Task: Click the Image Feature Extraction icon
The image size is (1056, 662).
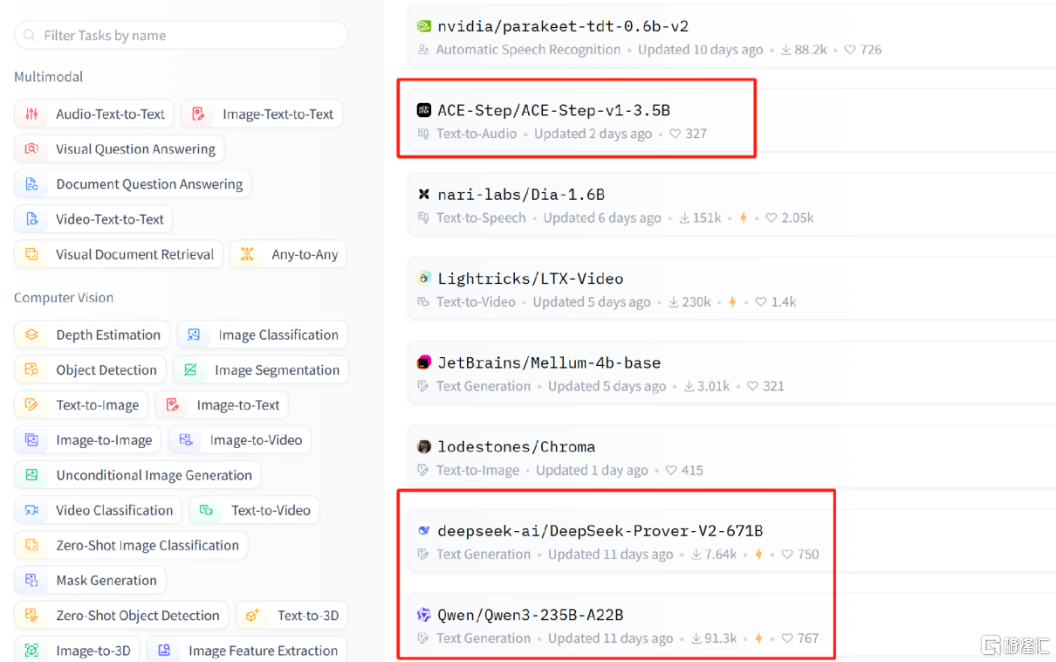Action: tap(164, 650)
